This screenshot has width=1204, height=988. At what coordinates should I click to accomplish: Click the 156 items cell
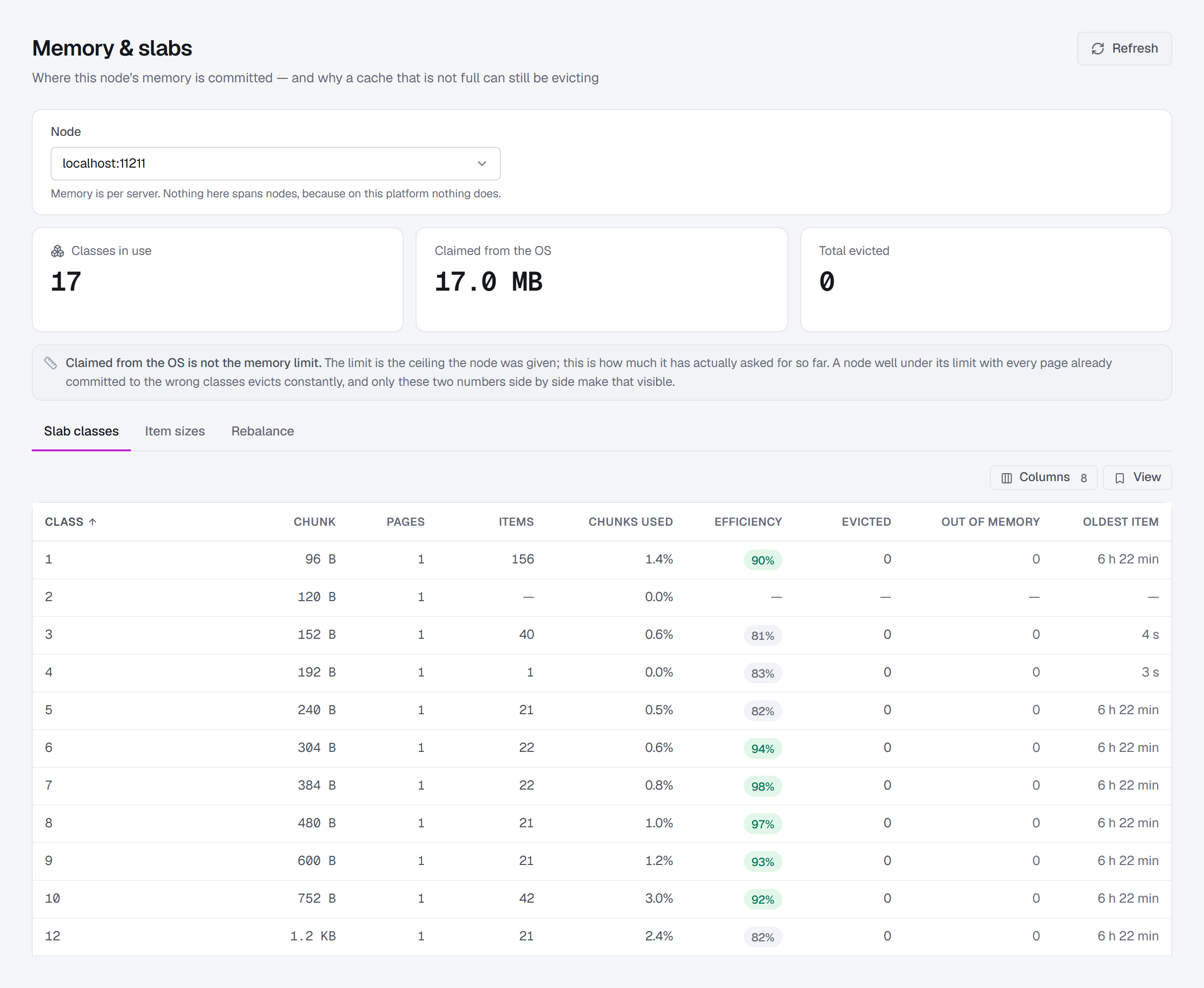coord(522,559)
